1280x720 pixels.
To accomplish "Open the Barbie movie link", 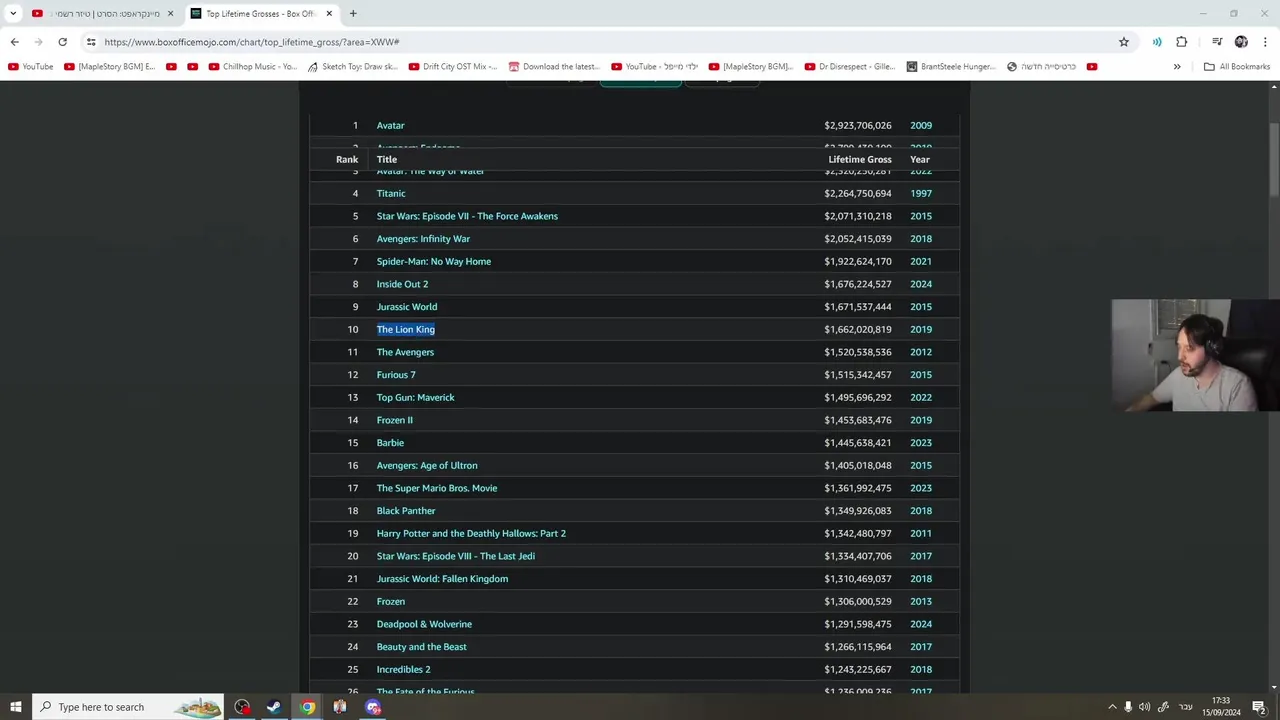I will pos(390,443).
